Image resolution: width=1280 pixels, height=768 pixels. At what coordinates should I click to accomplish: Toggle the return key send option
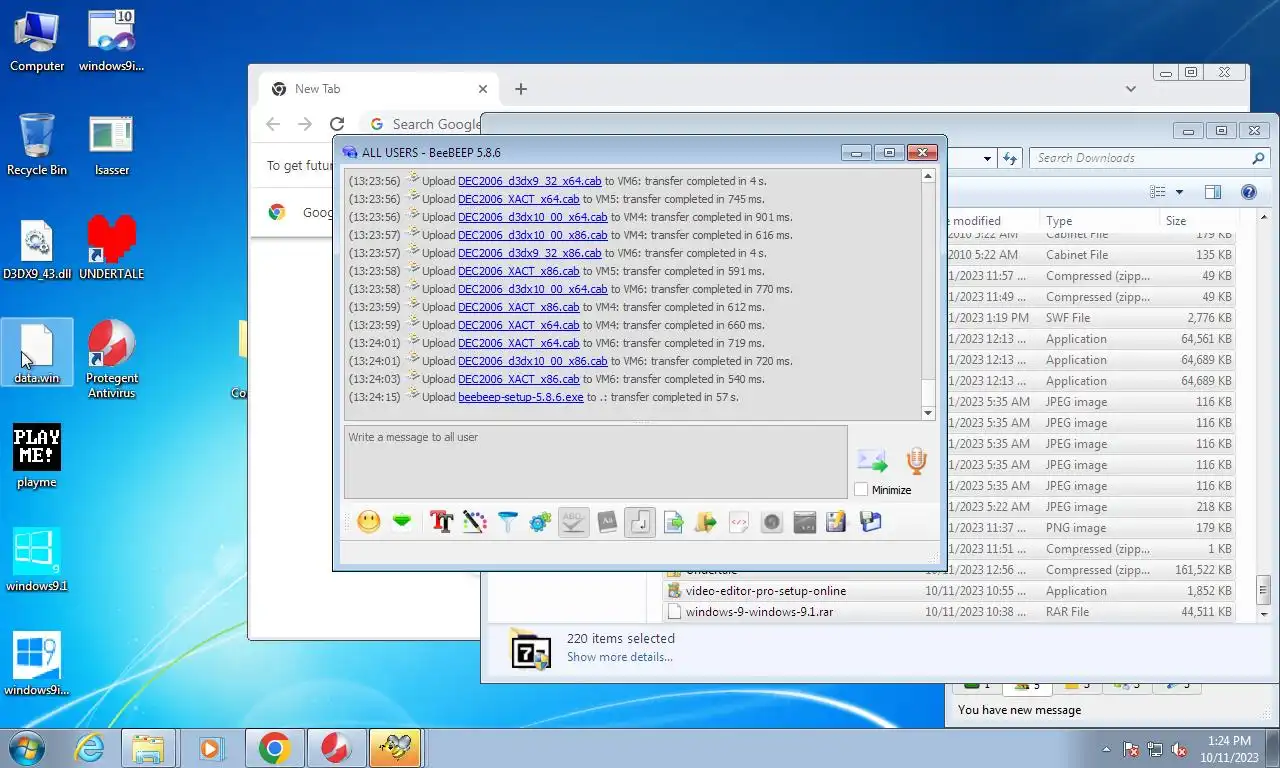[640, 521]
